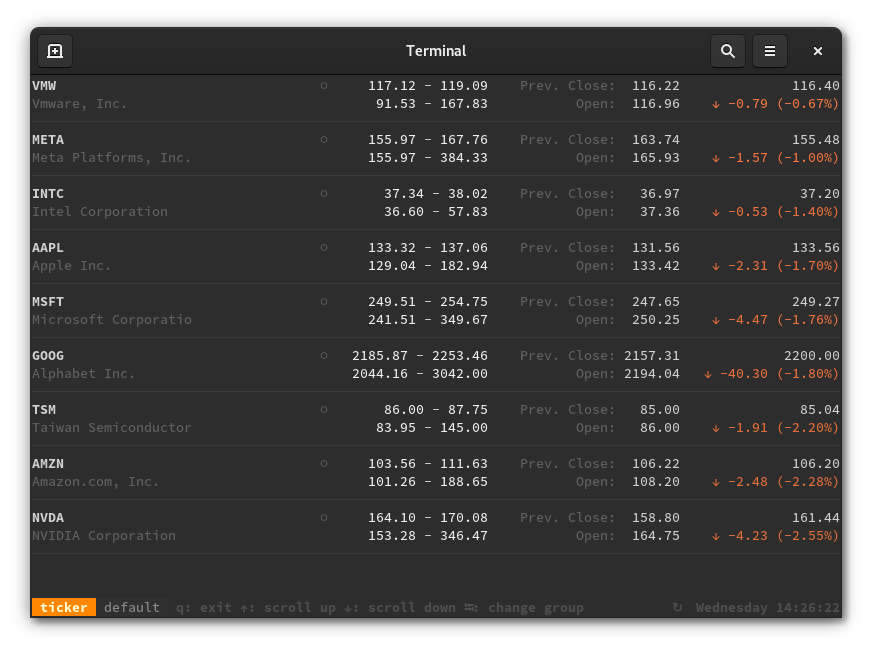Screen dimensions: 876x655
Task: Click MSFT's current price 249.27
Action: pos(816,301)
